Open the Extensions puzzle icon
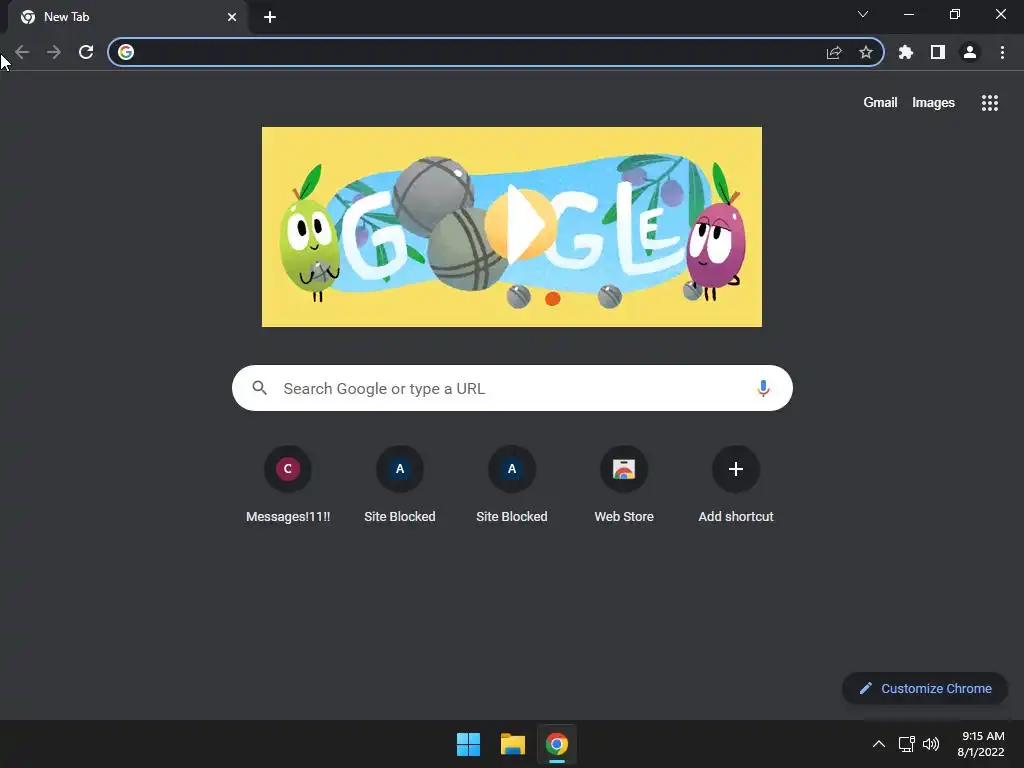1024x768 pixels. 905,52
